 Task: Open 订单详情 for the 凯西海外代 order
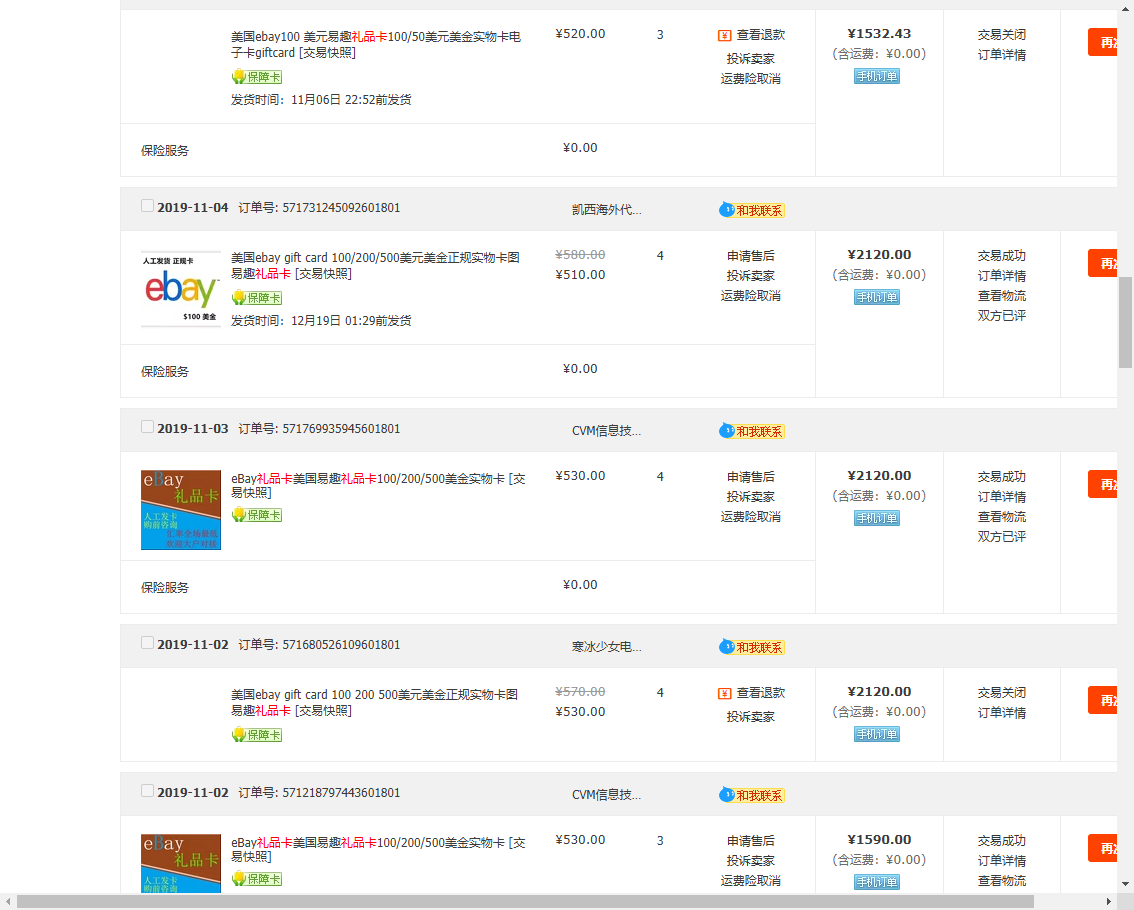tap(1002, 276)
